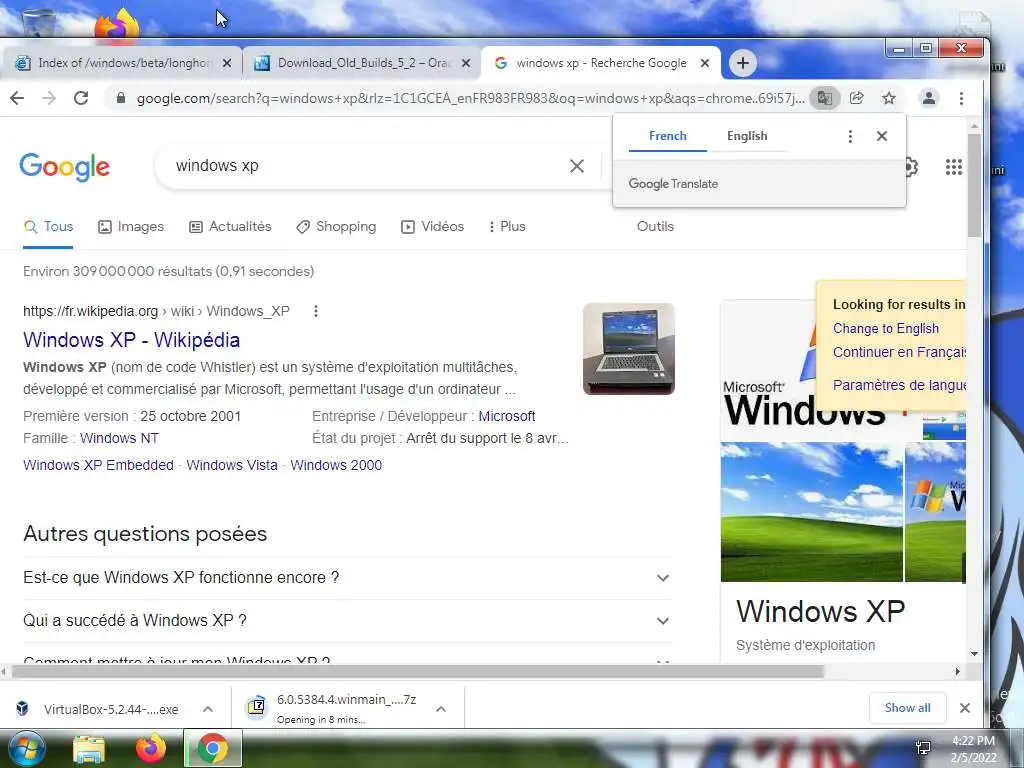The width and height of the screenshot is (1024, 768).
Task: Expand 'Qui a succédé à Windows XP ?'
Action: (x=347, y=620)
